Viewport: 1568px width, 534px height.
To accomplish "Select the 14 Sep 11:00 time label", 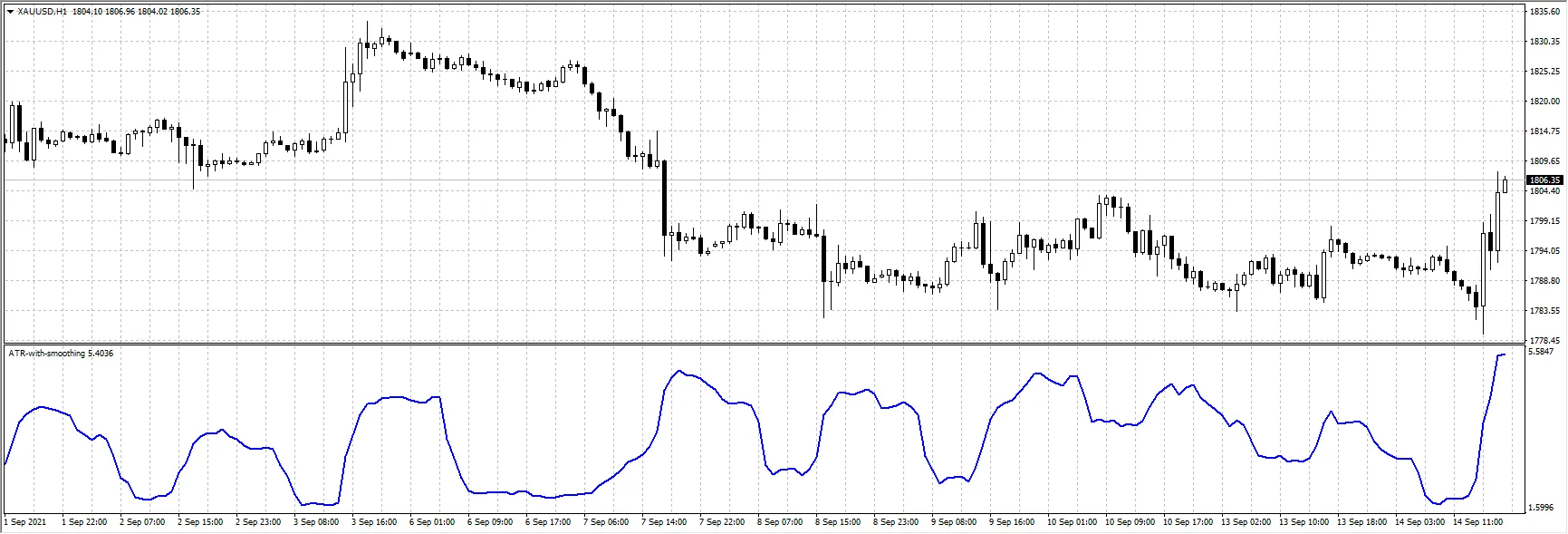I will (1477, 522).
